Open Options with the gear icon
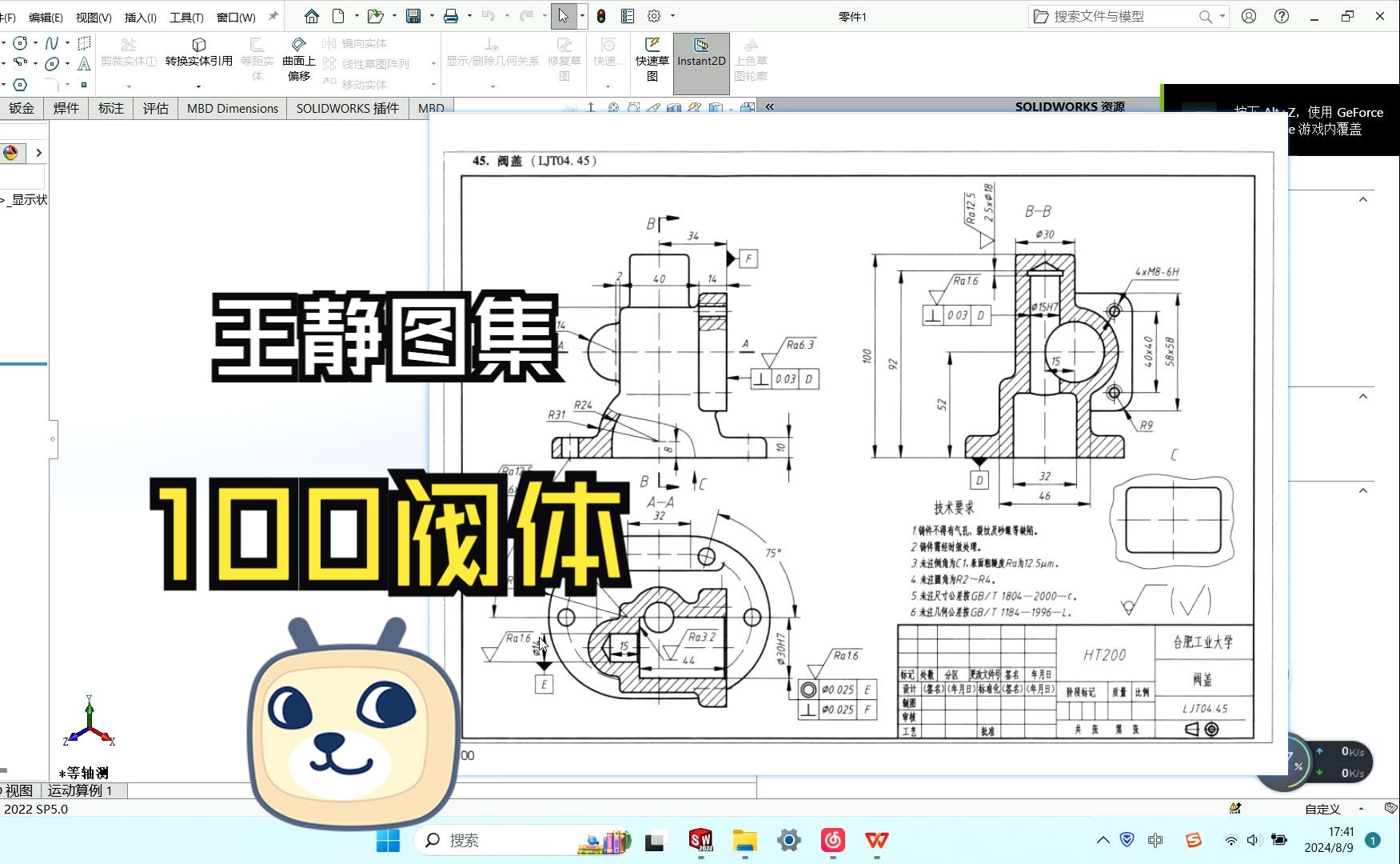This screenshot has width=1400, height=864. [654, 16]
